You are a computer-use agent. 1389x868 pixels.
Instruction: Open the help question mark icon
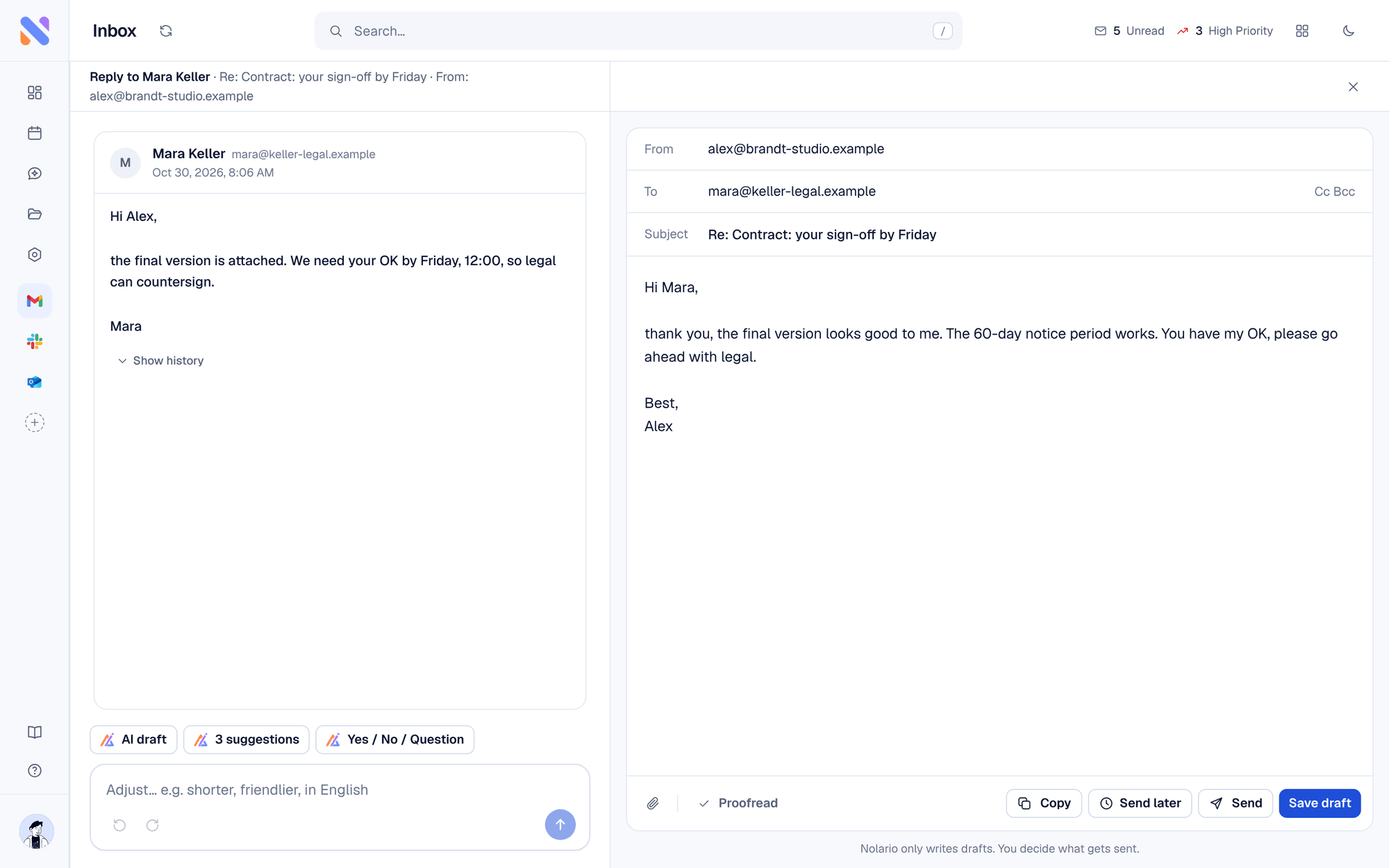point(35,771)
